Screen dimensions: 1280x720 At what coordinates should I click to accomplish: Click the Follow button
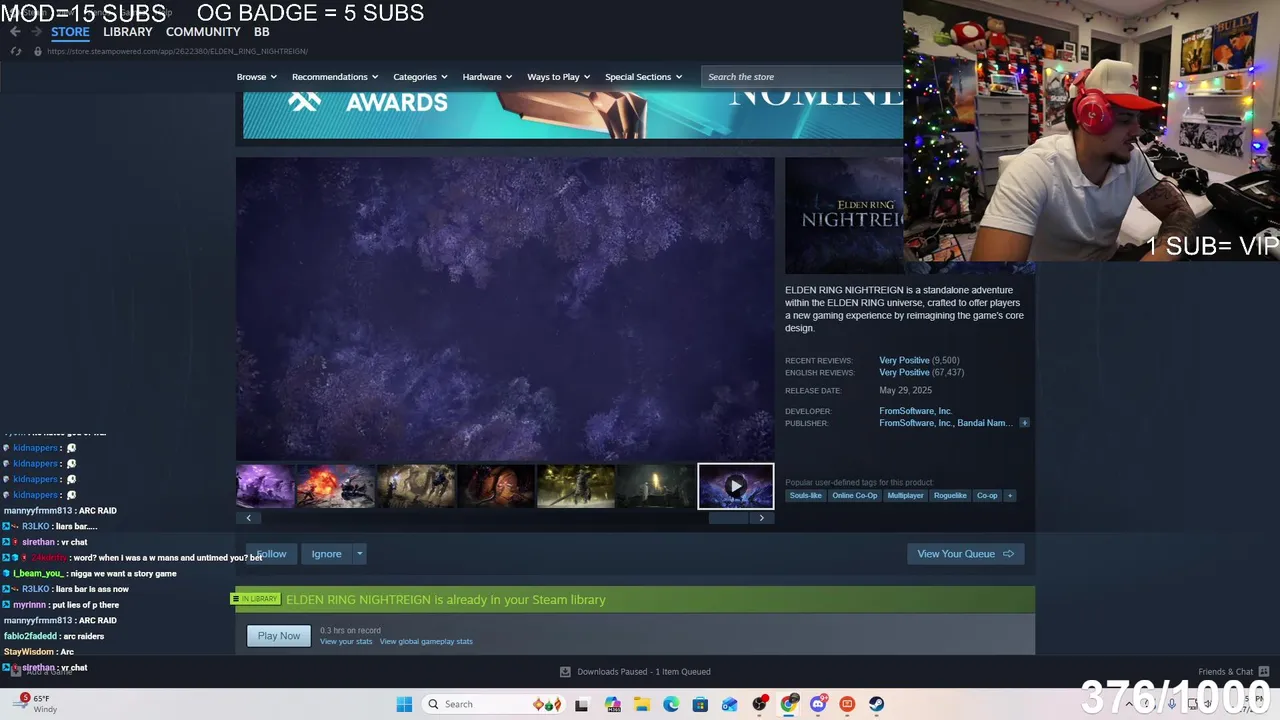pyautogui.click(x=271, y=554)
